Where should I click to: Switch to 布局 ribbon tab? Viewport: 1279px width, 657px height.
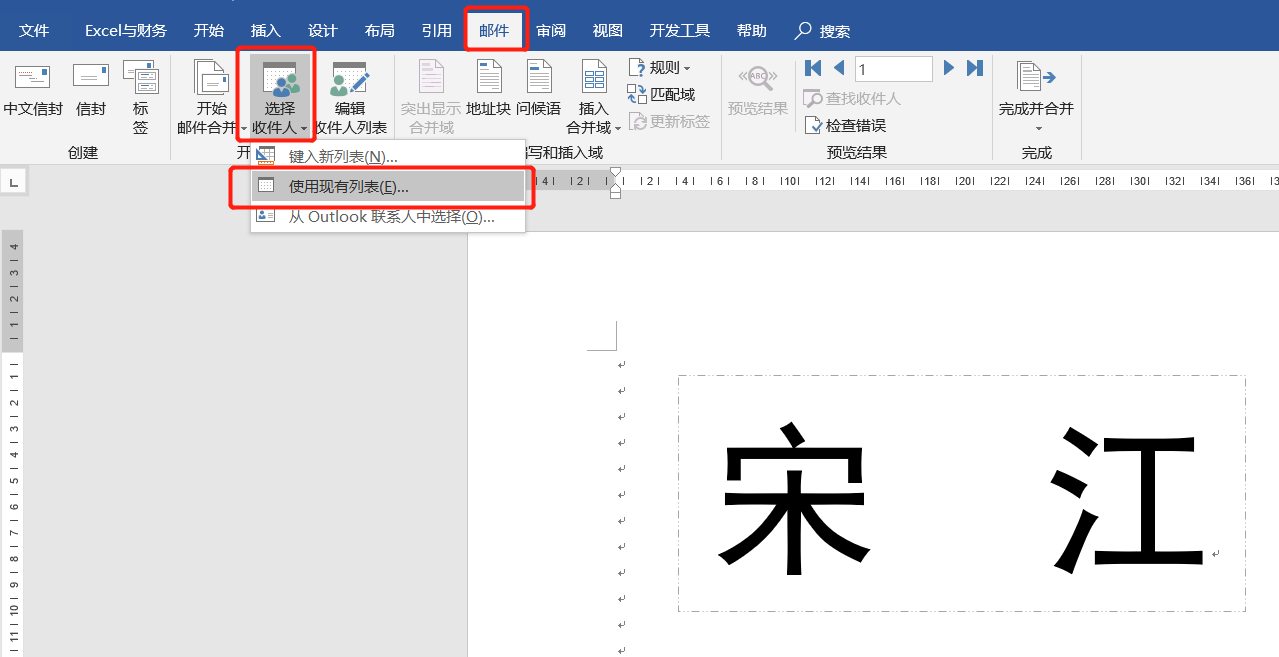[380, 31]
